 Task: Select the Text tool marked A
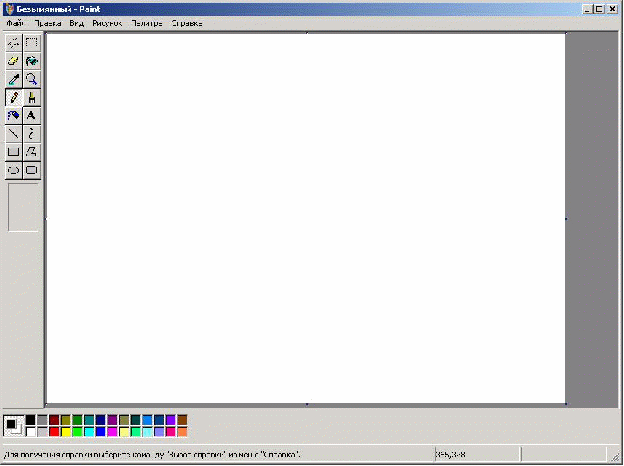pos(31,116)
